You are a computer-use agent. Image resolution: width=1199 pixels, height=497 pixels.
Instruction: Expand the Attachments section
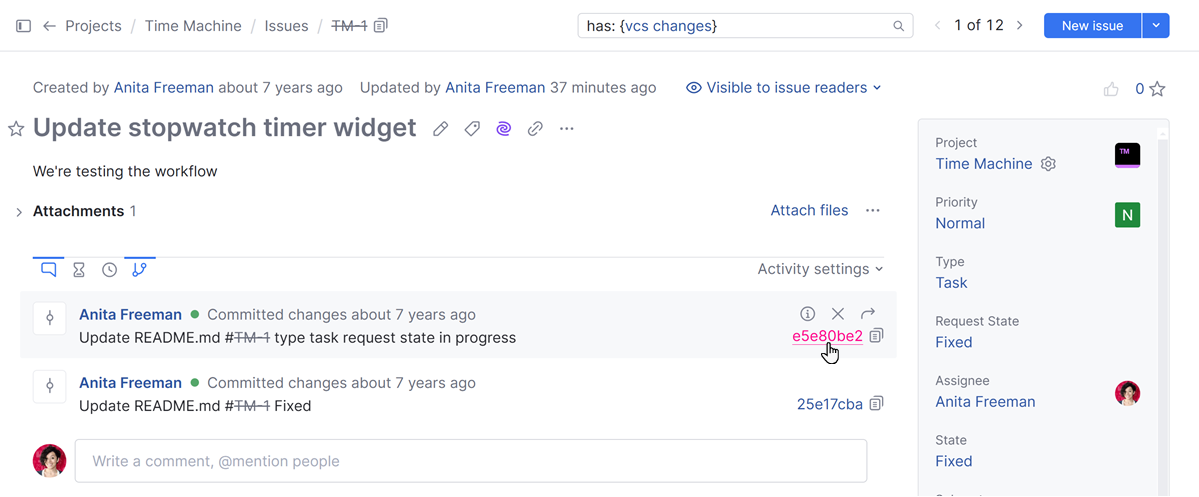point(19,212)
